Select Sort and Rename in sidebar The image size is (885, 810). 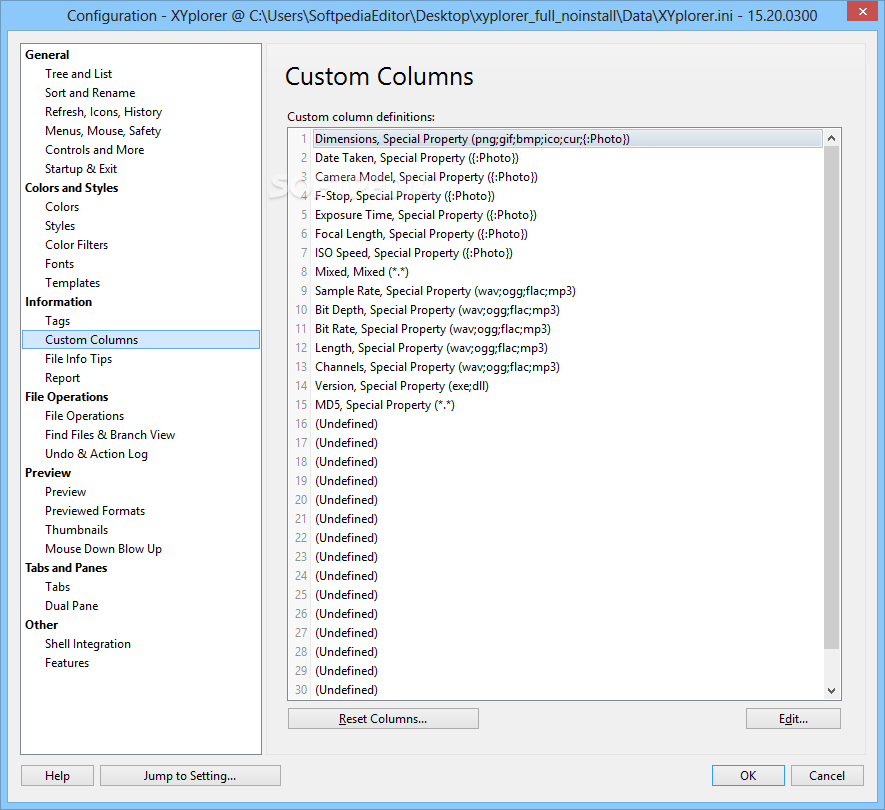pos(90,93)
